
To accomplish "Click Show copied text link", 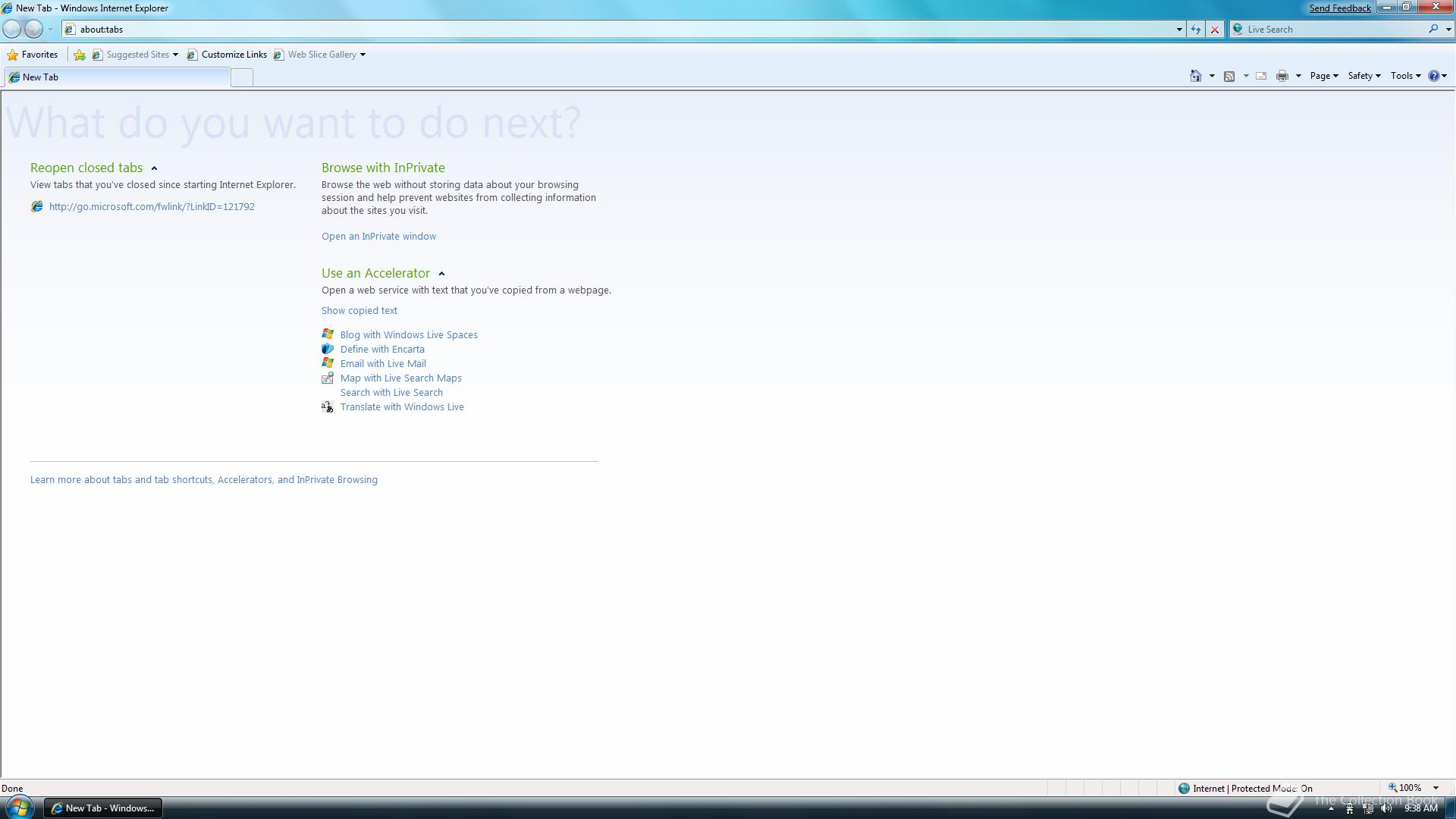I will pyautogui.click(x=359, y=310).
